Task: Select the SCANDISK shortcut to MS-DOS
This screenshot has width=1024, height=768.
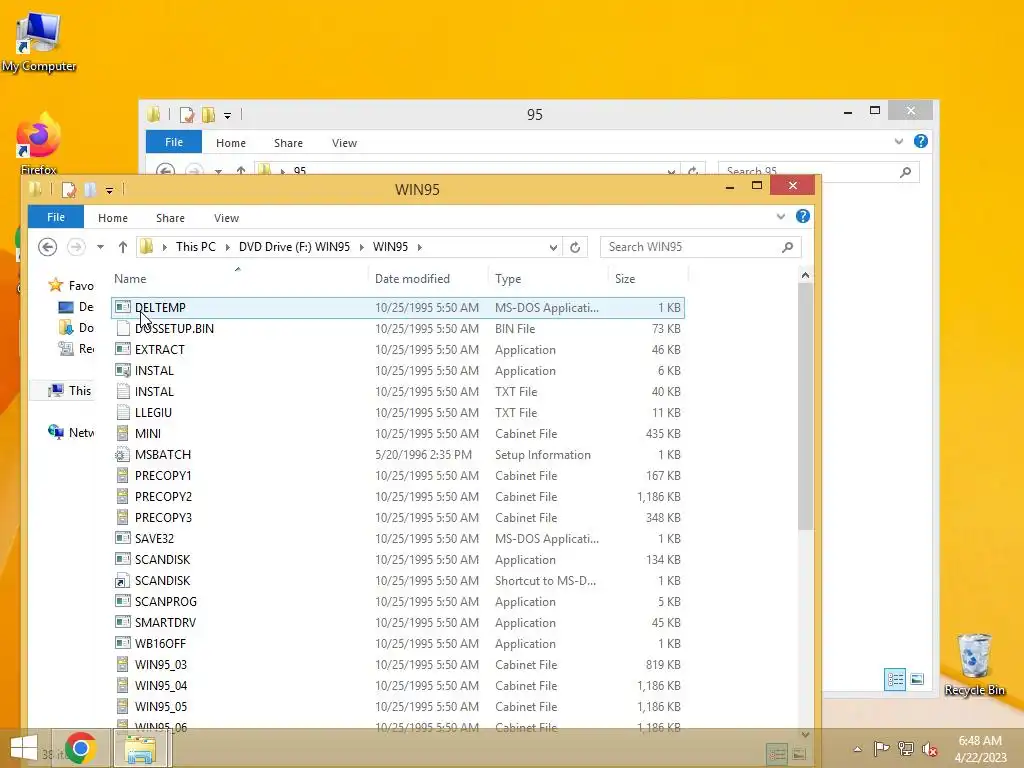Action: pos(398,581)
